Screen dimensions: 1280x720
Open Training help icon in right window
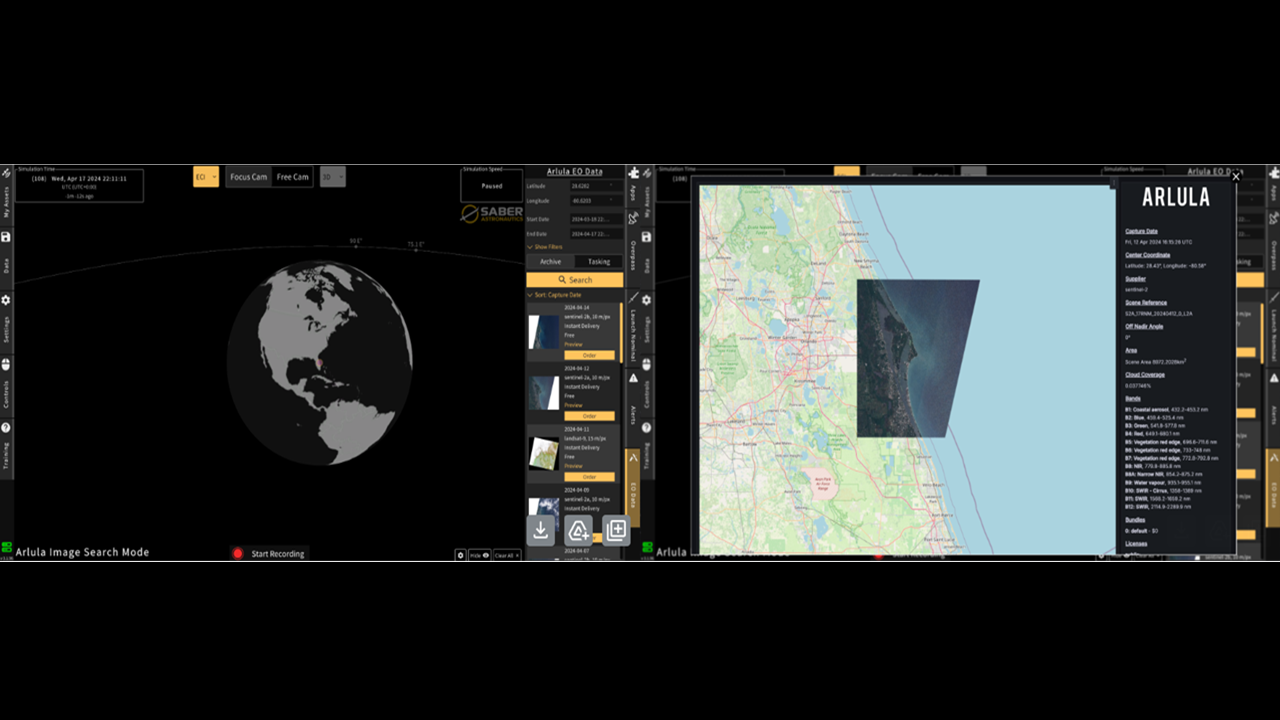tap(646, 428)
